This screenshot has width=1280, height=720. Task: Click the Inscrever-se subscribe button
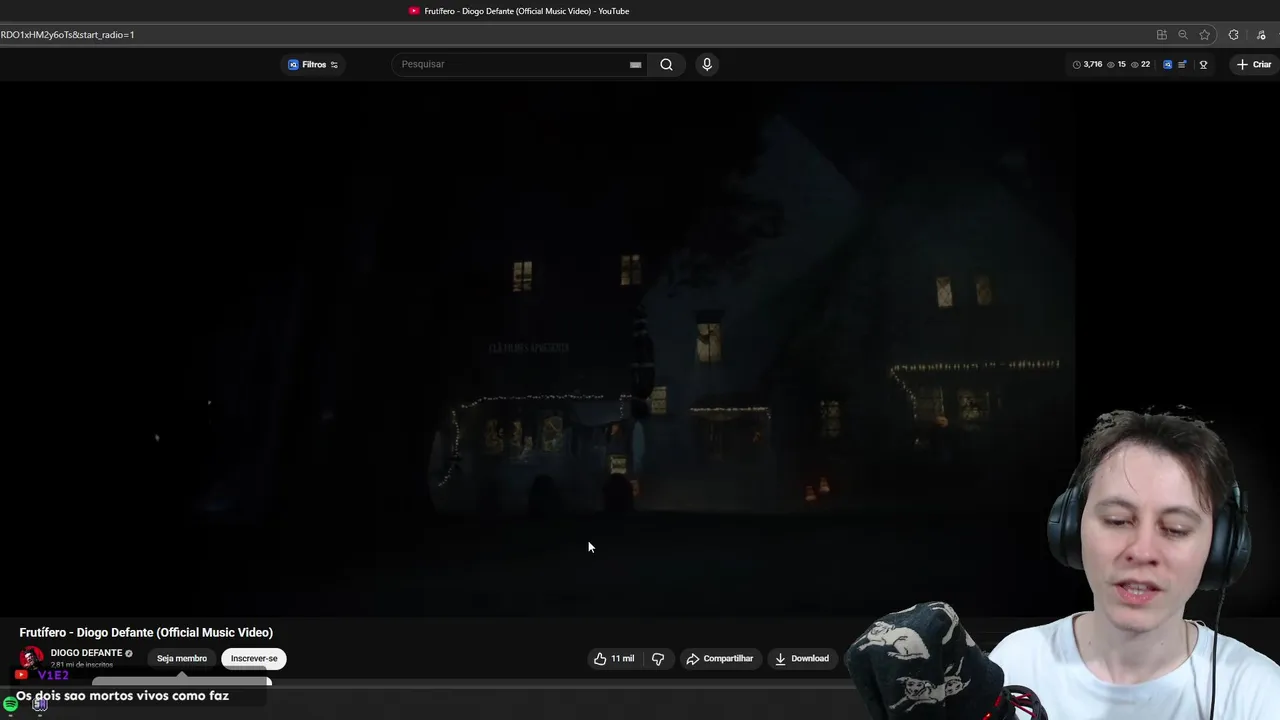coord(254,658)
